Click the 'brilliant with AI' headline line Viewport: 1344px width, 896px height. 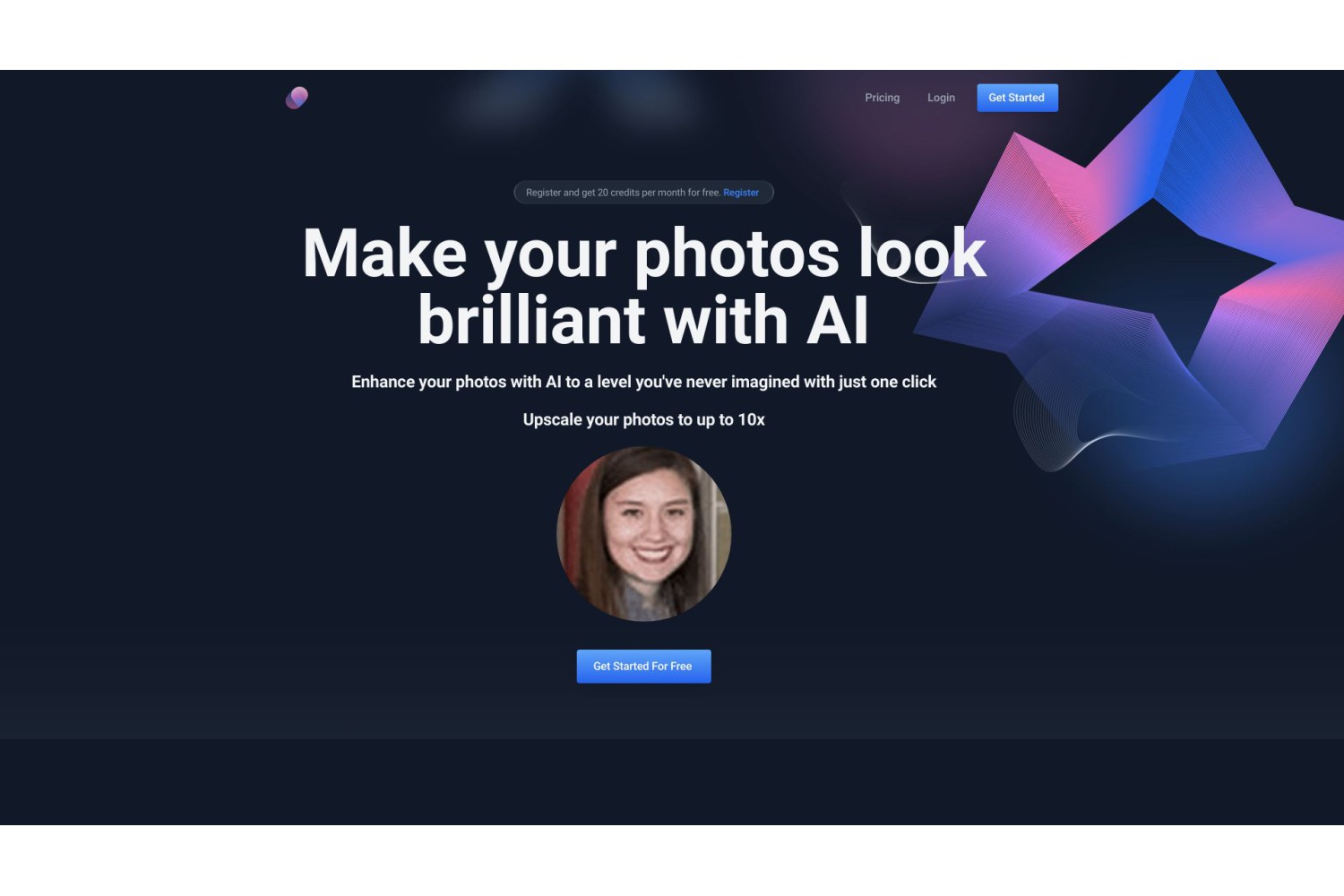643,321
